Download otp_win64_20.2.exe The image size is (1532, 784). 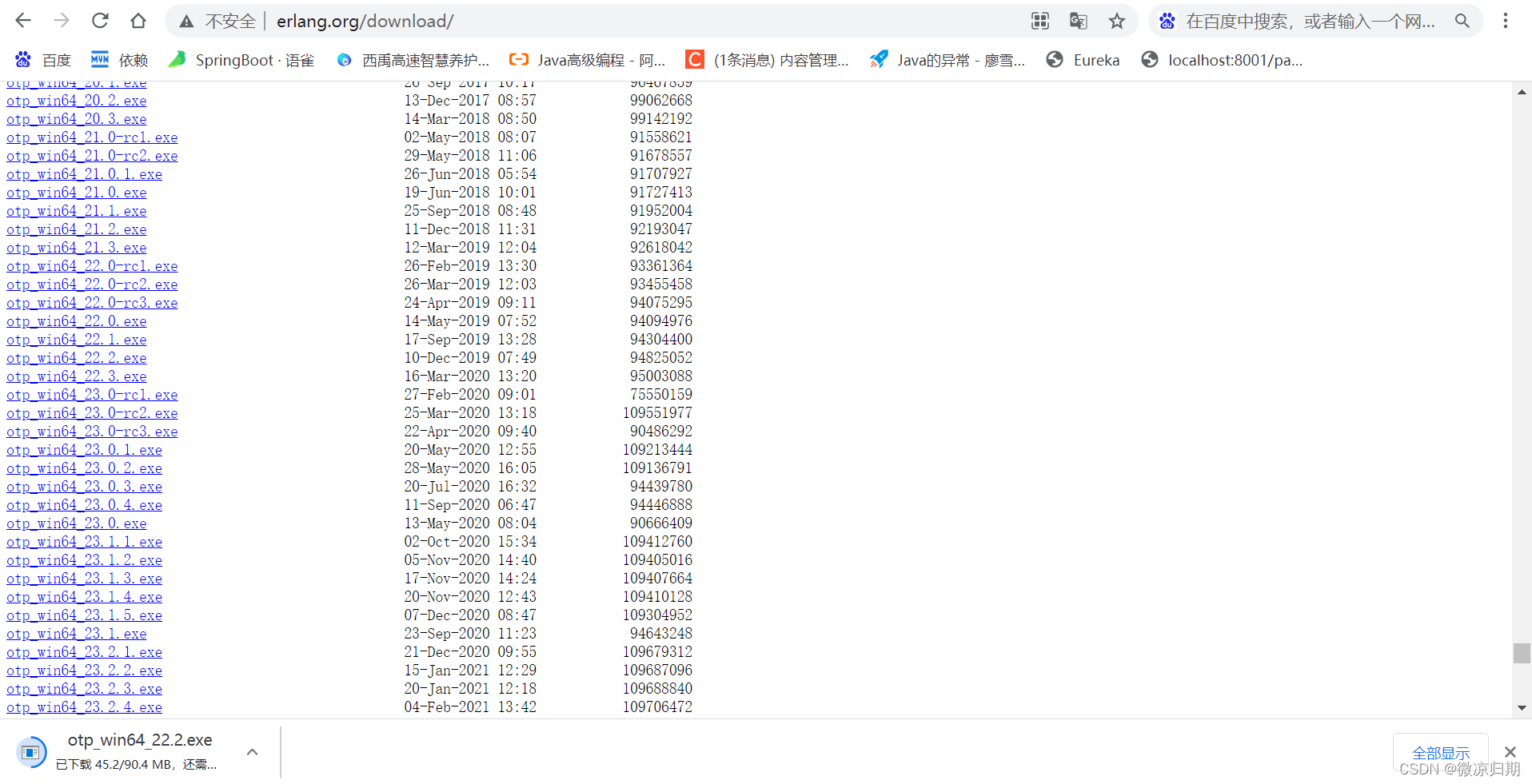click(77, 101)
